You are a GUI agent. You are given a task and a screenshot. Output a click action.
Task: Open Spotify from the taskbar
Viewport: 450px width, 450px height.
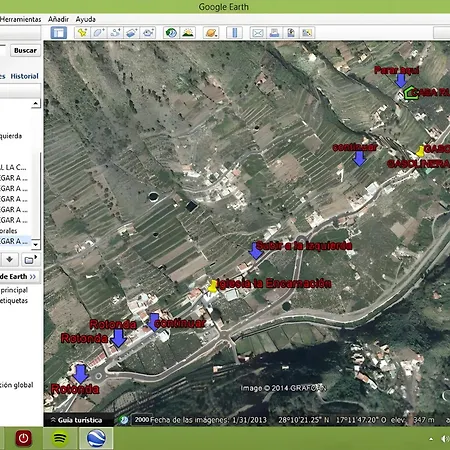60,438
